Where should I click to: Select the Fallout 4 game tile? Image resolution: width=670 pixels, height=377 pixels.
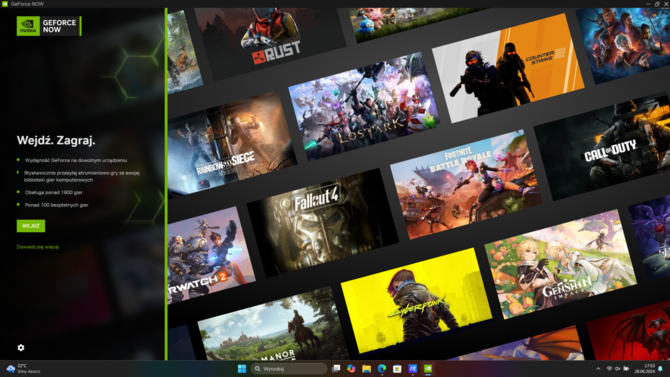323,223
